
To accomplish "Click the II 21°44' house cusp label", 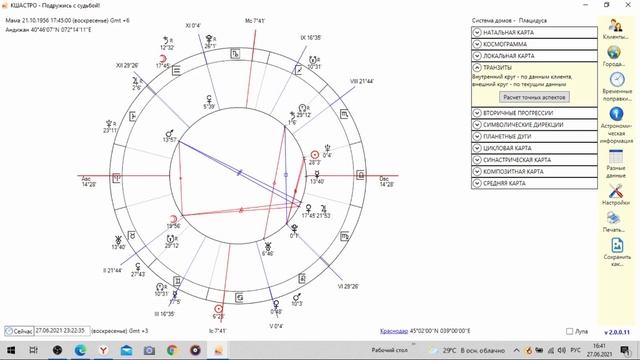I will coord(112,270).
